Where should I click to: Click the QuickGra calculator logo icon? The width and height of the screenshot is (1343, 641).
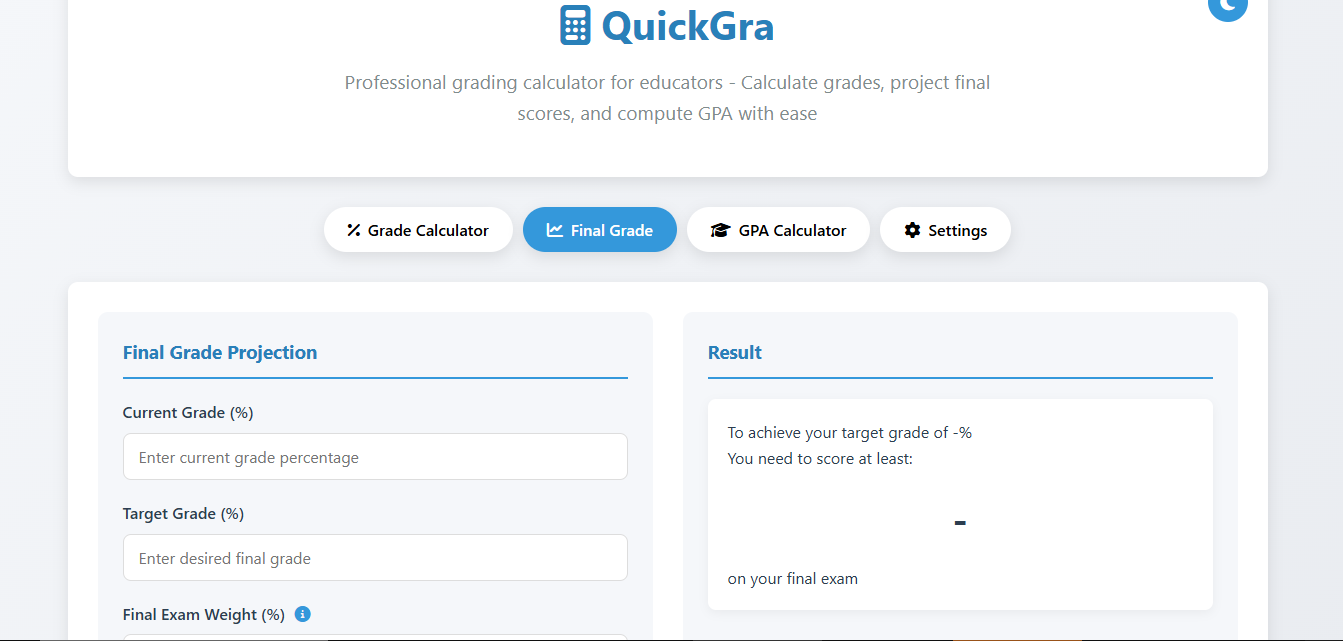pos(575,25)
